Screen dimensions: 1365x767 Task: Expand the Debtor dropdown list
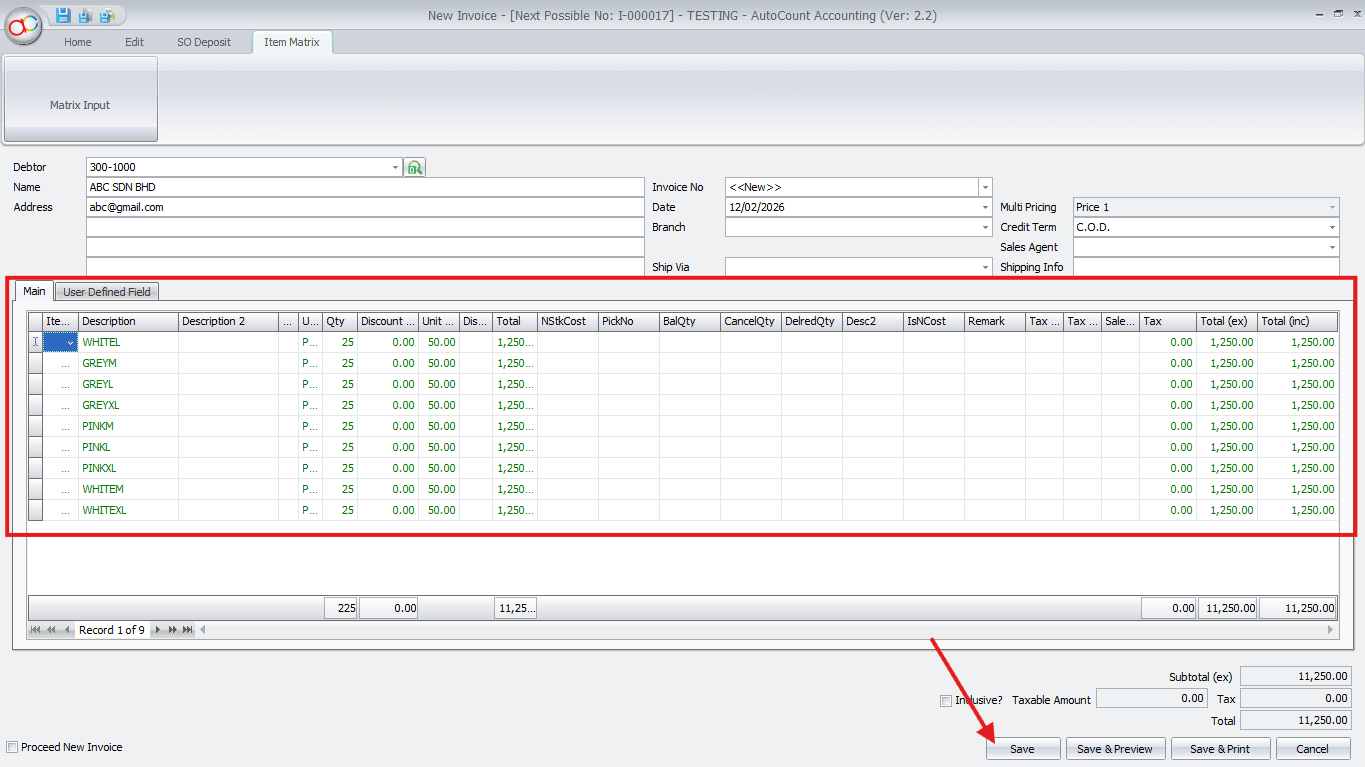(x=396, y=168)
